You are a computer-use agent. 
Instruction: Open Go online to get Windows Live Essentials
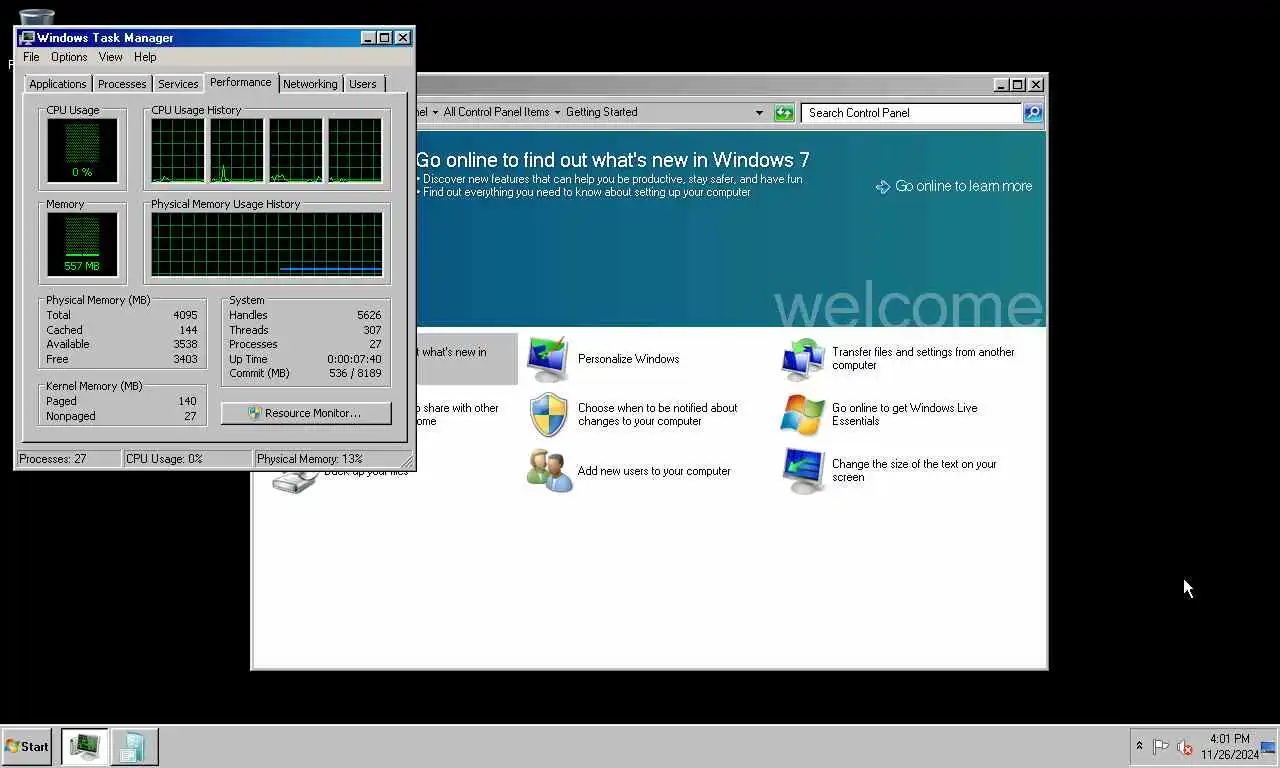[x=905, y=414]
